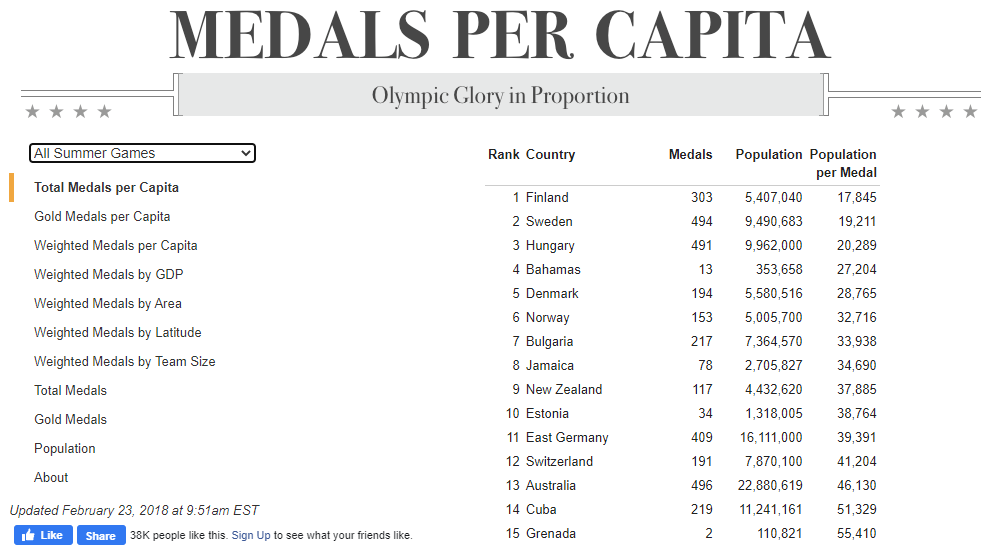This screenshot has height=548, width=982.
Task: Click the Facebook Like button
Action: (x=42, y=535)
